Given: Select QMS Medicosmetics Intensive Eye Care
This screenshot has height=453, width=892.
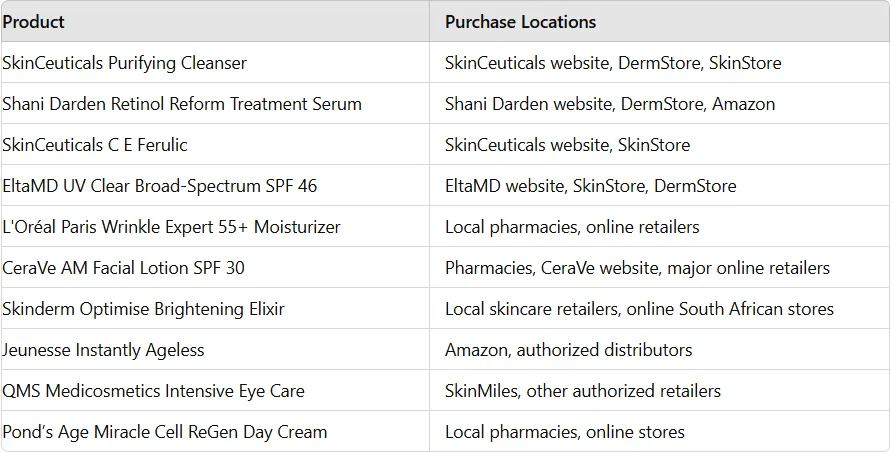Looking at the screenshot, I should coord(153,391).
